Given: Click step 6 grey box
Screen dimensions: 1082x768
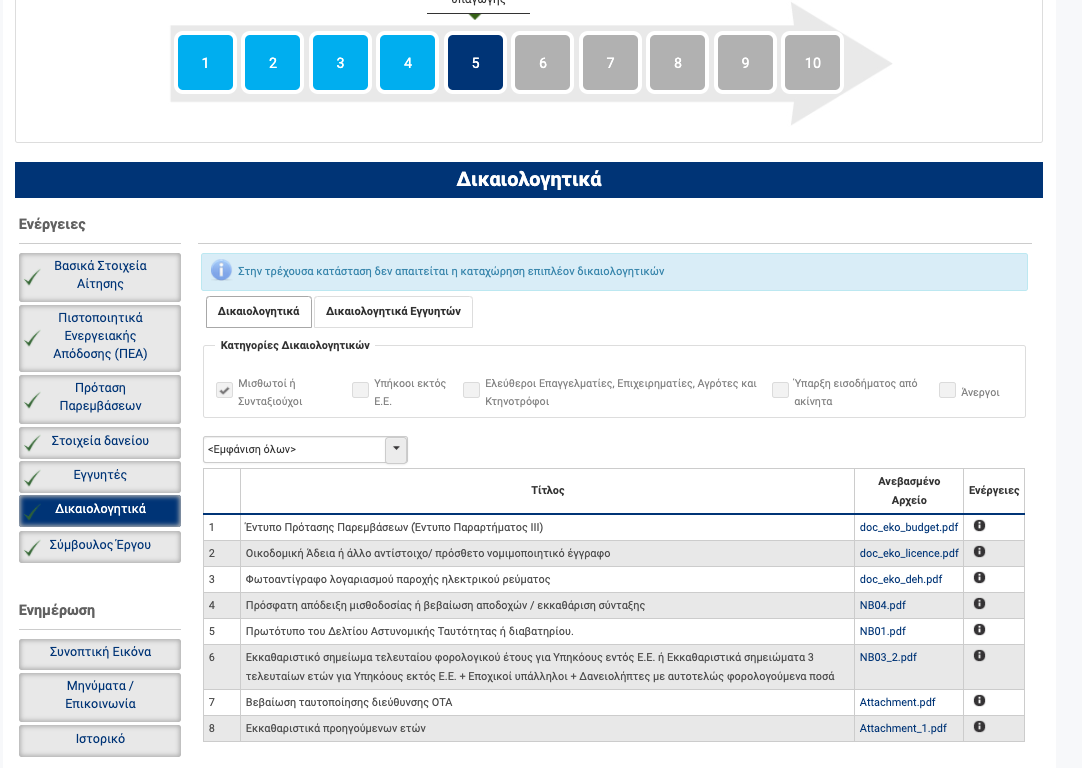Looking at the screenshot, I should 542,63.
